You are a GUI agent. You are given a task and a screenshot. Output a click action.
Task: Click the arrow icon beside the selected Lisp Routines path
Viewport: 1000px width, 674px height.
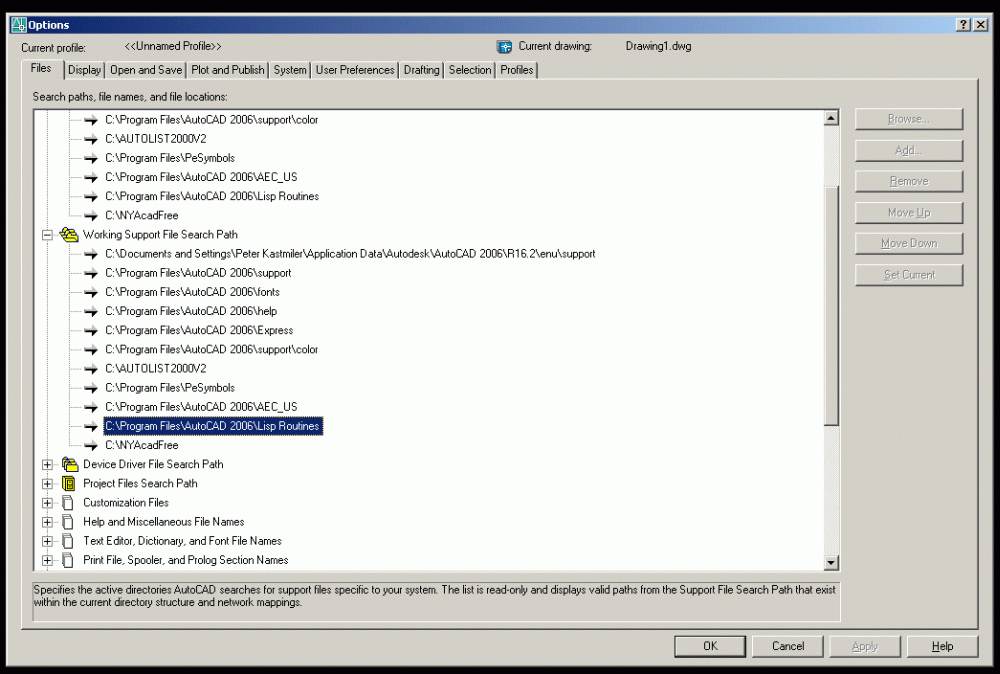(91, 426)
